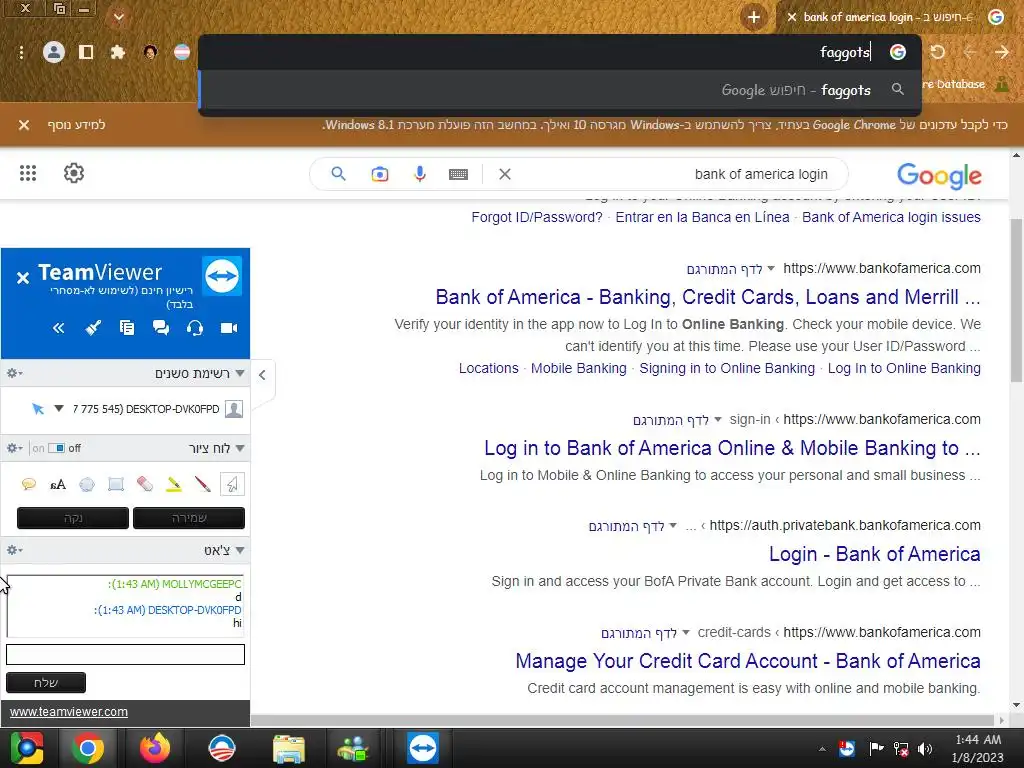
Task: Click the page vertical scrollbar thumb
Action: [1016, 300]
